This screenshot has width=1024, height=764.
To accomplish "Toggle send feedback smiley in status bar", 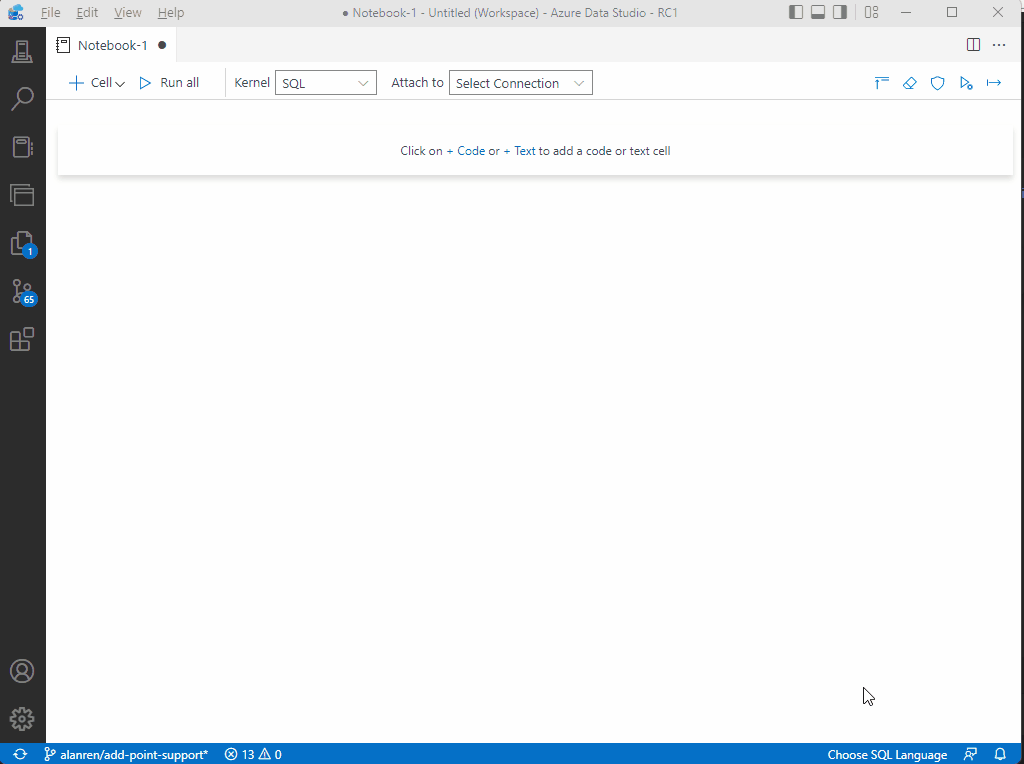I will pyautogui.click(x=969, y=755).
